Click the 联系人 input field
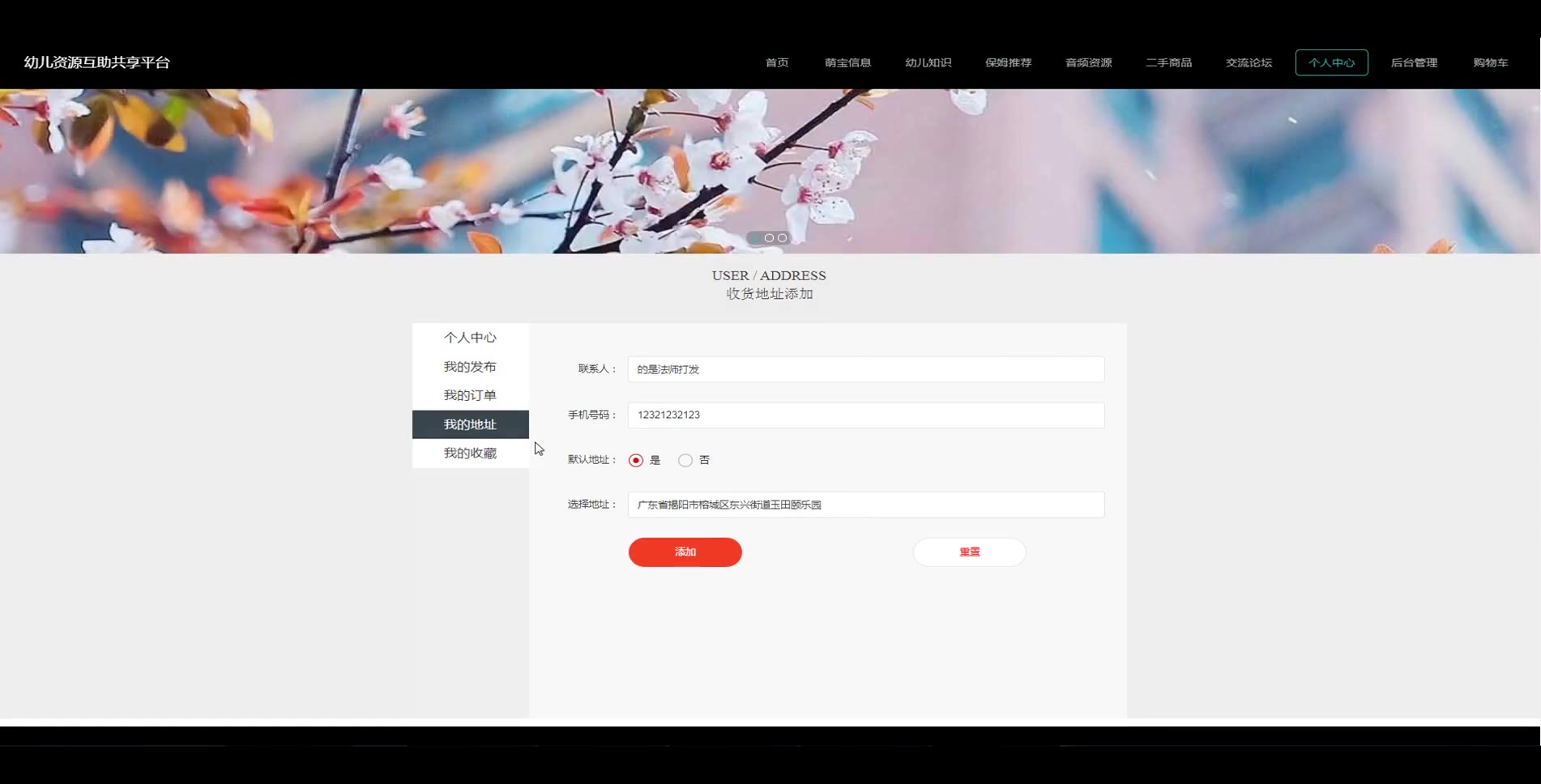 click(x=865, y=369)
